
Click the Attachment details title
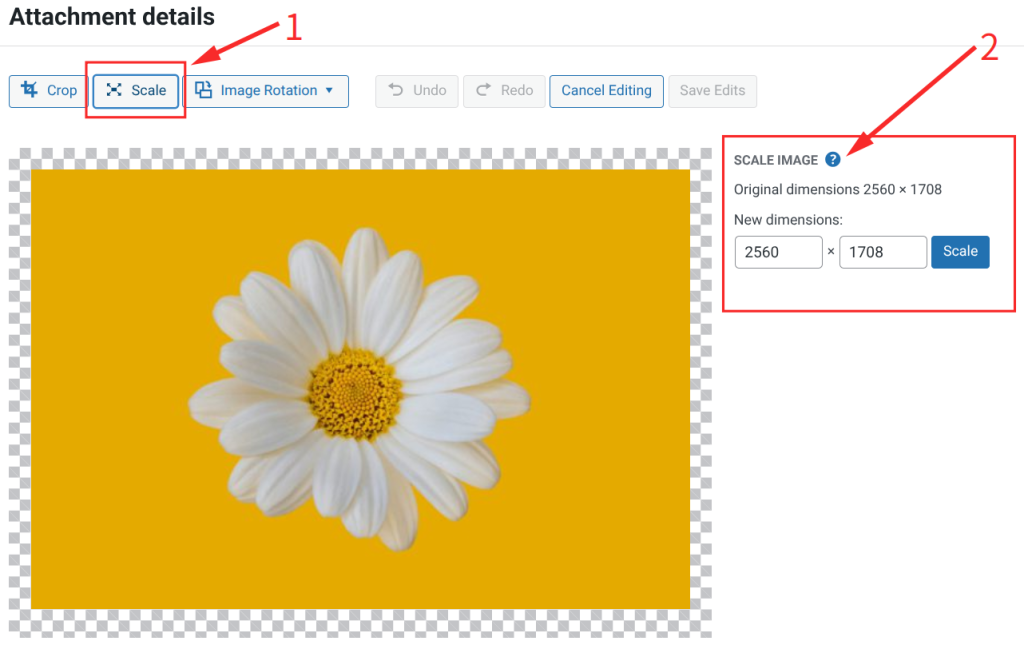(112, 17)
